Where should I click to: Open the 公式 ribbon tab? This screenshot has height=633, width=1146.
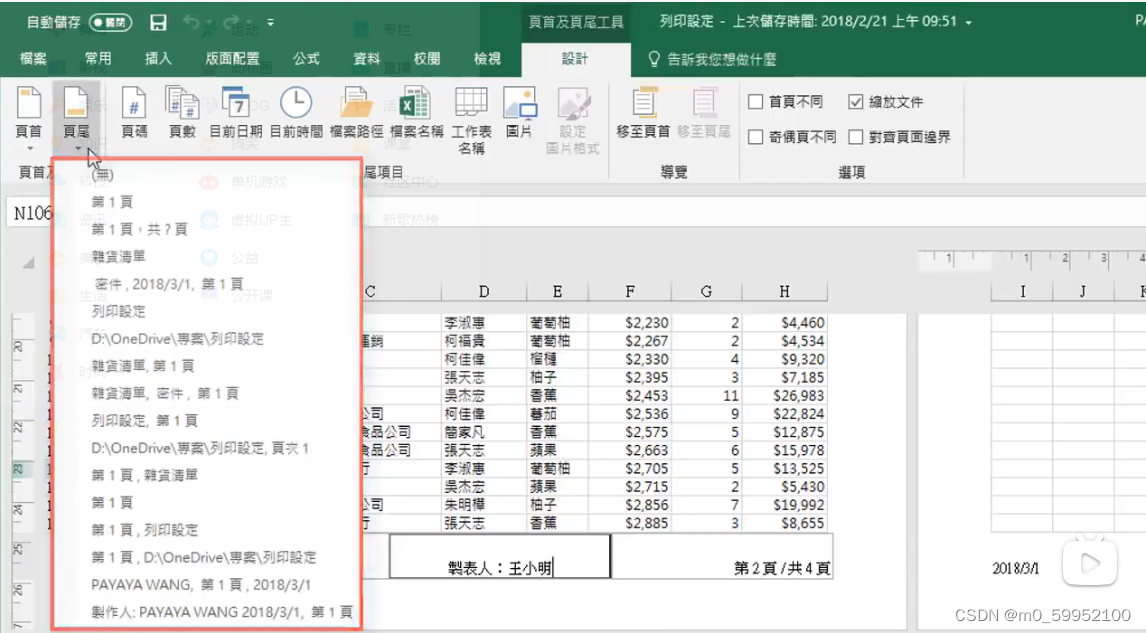(306, 59)
